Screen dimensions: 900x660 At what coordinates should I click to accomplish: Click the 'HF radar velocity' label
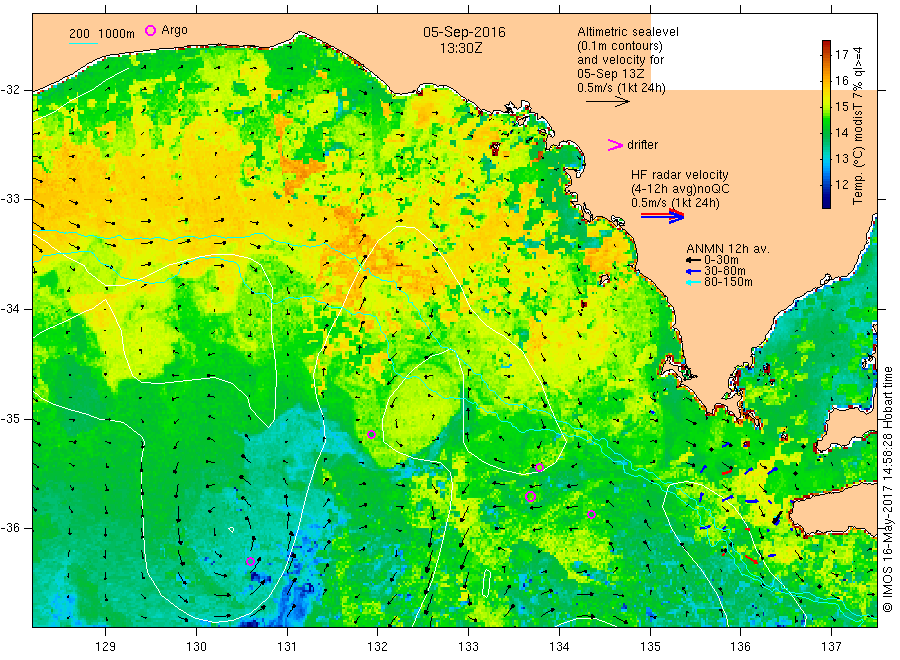[x=680, y=174]
